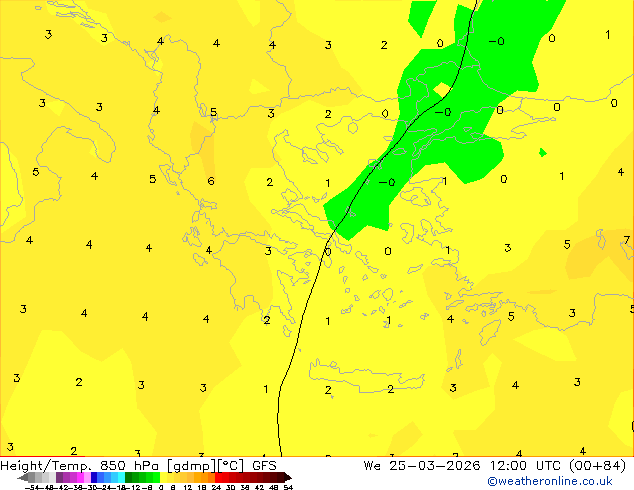This screenshot has height=490, width=634.
Task: Click the (00+84) forecast offset label
Action: [x=598, y=466]
